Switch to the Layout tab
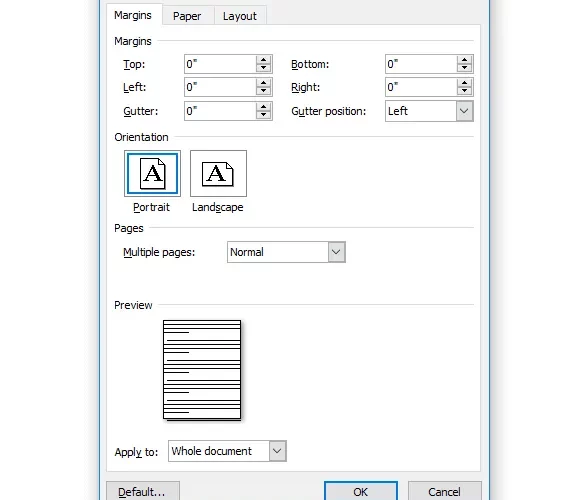 (240, 16)
